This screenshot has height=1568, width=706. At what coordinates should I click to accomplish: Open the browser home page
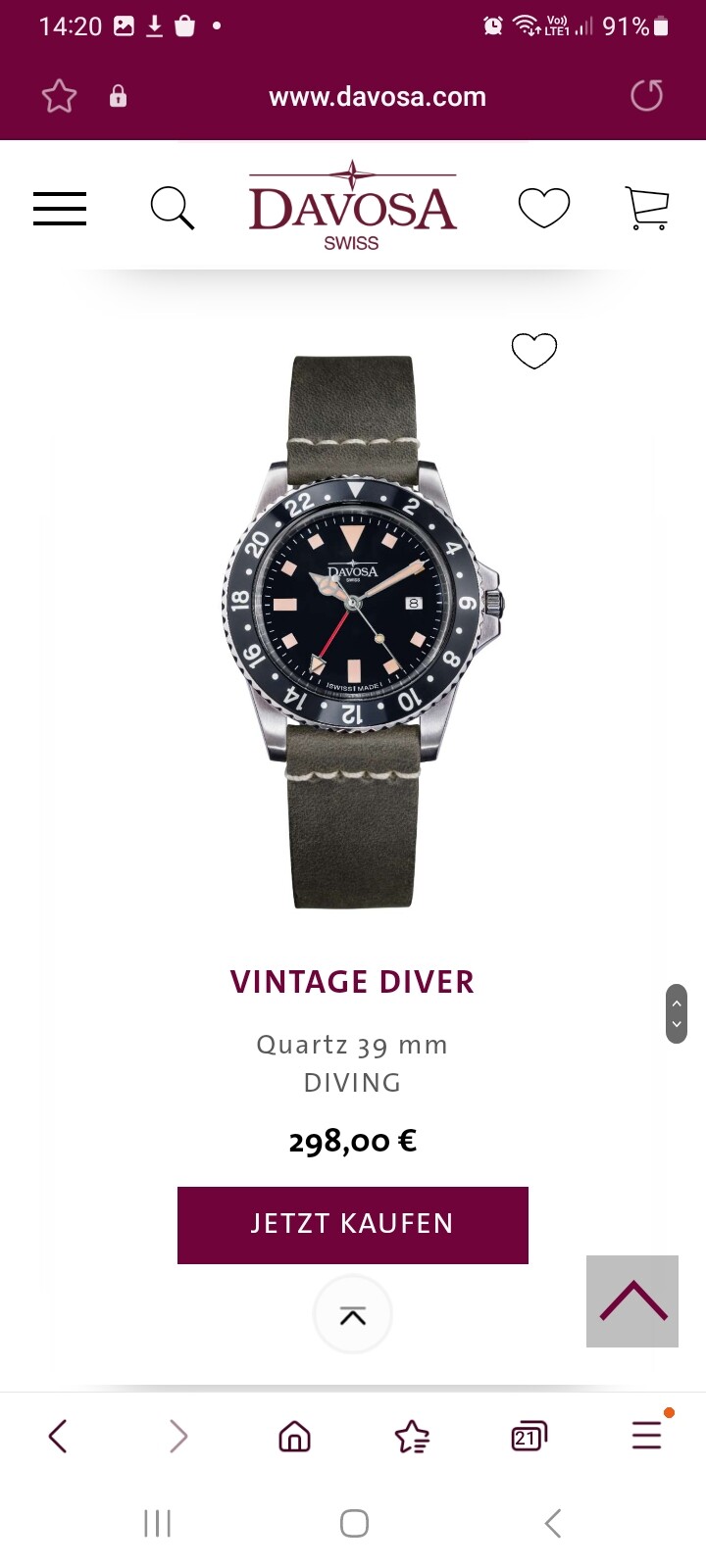pyautogui.click(x=294, y=1437)
